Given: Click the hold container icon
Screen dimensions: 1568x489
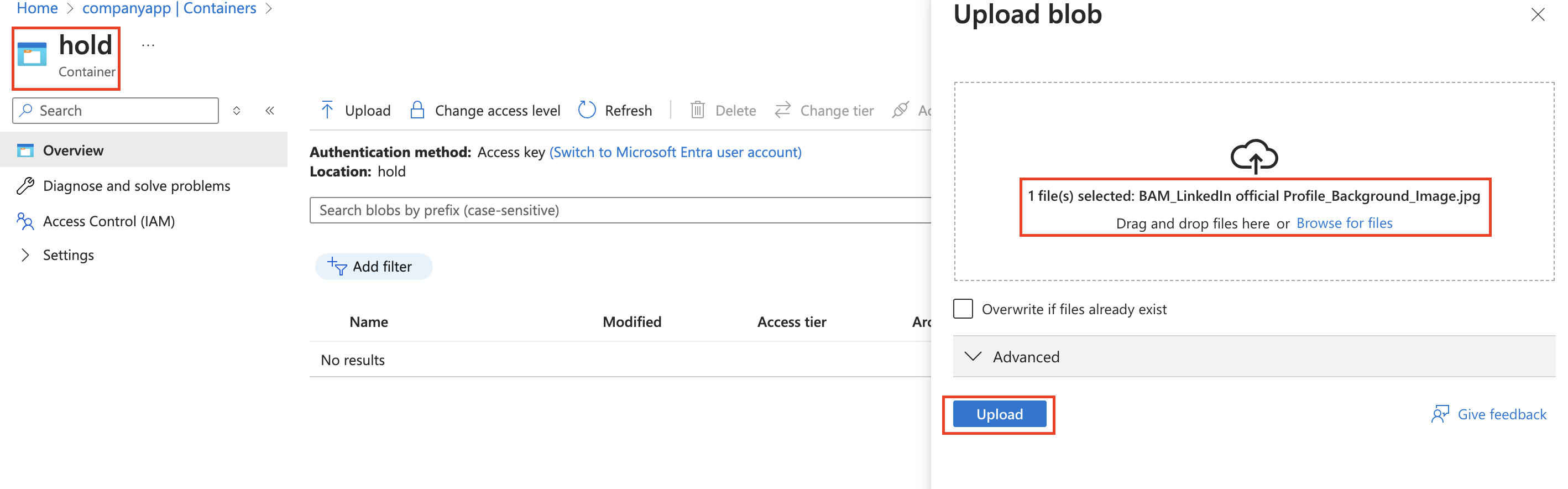Looking at the screenshot, I should [x=32, y=54].
